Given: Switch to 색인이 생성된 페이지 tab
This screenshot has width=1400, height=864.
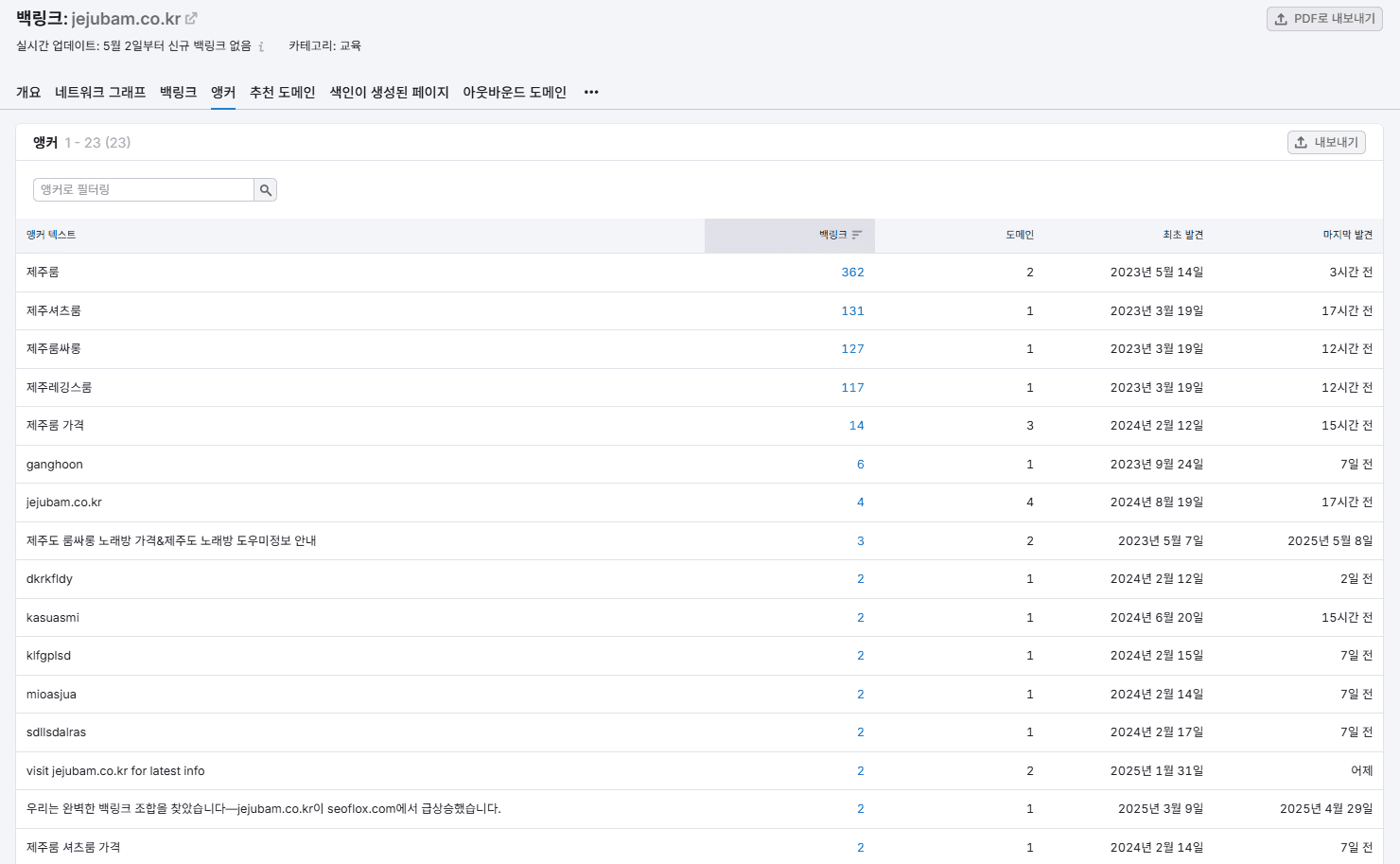Looking at the screenshot, I should [389, 92].
